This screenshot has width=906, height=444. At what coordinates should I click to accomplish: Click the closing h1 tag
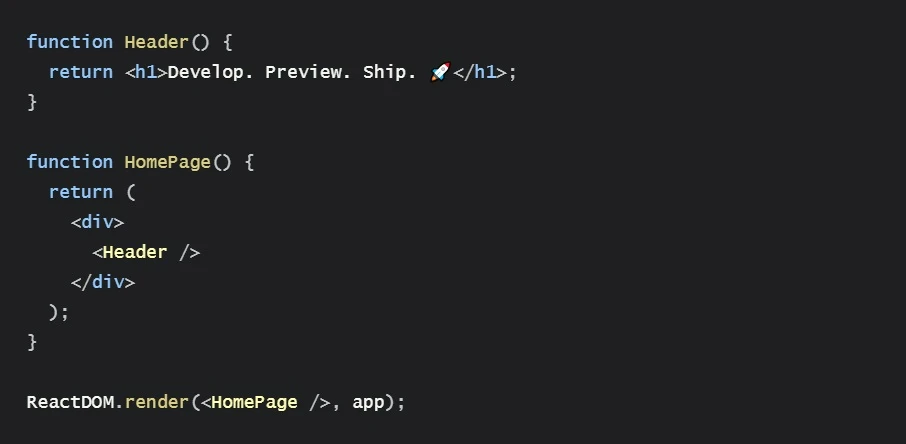point(480,72)
